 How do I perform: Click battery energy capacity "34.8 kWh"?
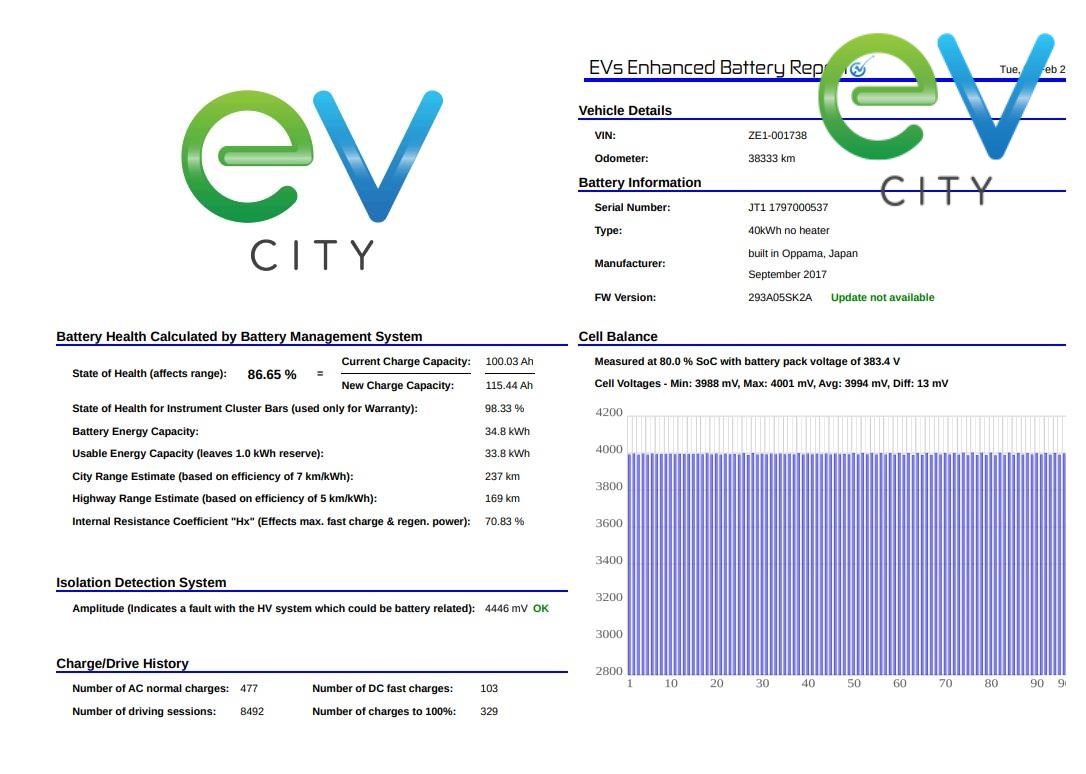[x=507, y=431]
